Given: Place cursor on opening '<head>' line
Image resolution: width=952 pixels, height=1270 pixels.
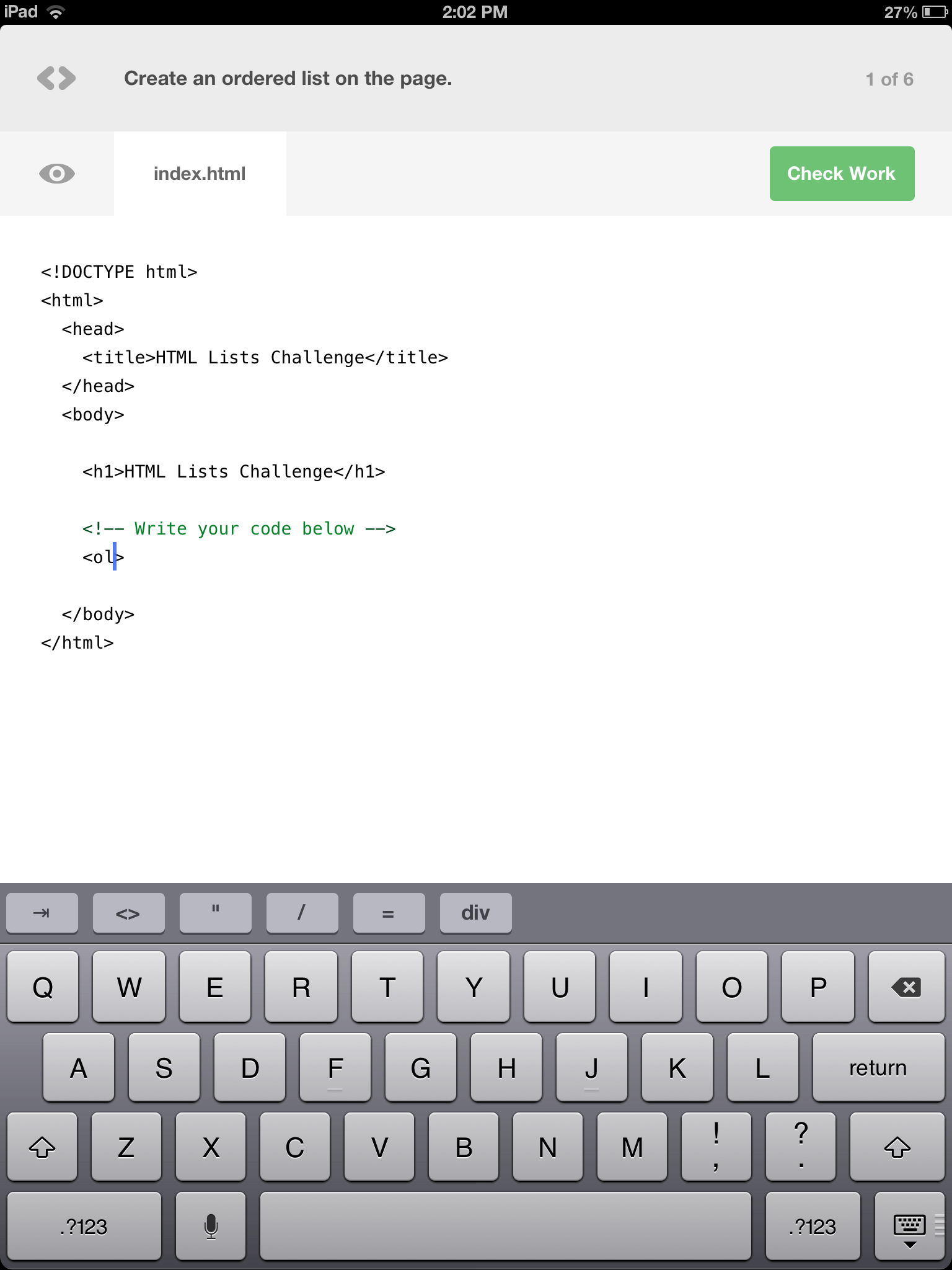Looking at the screenshot, I should pos(93,329).
